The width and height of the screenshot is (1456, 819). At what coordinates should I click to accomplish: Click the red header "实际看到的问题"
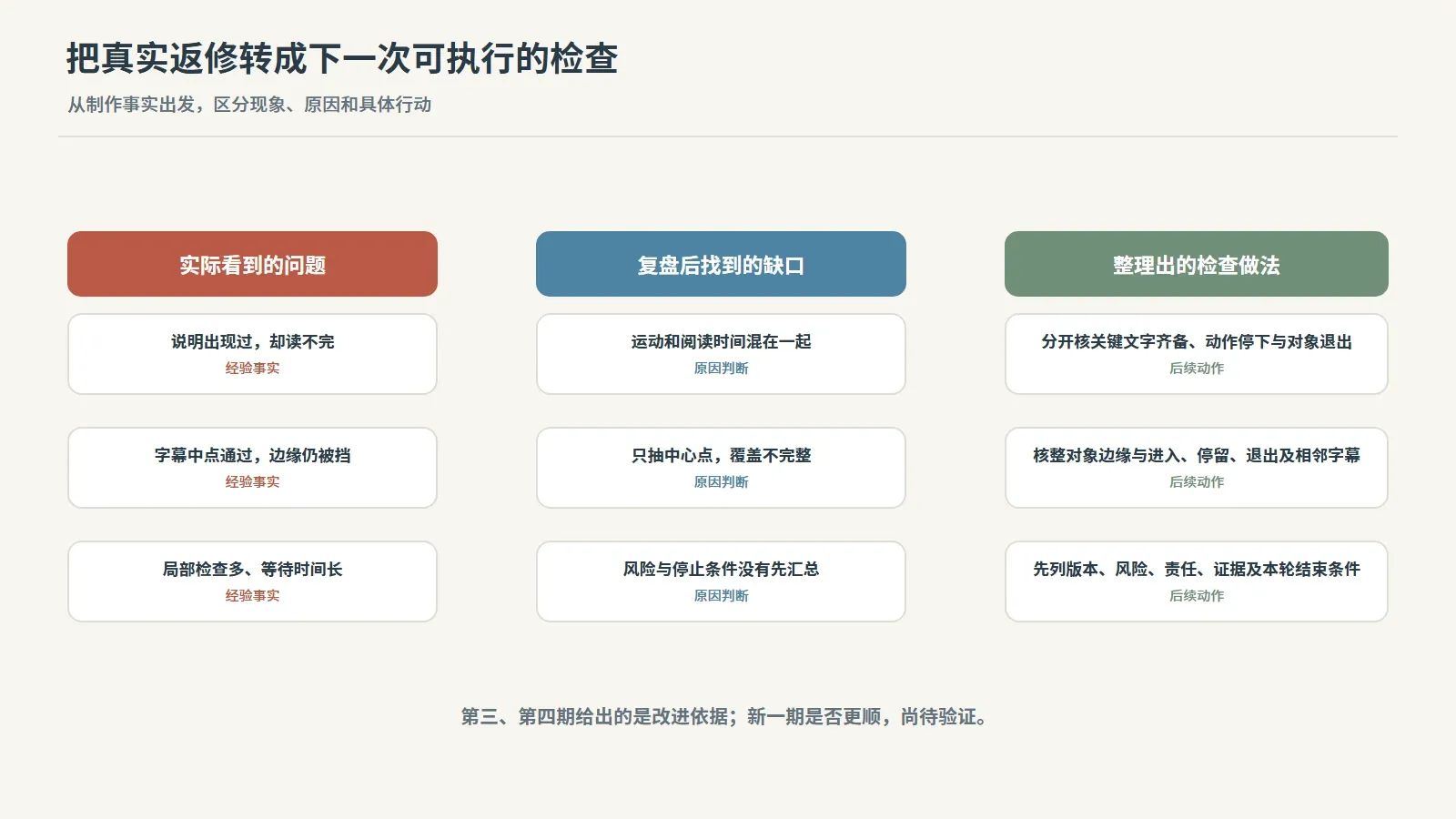coord(252,264)
